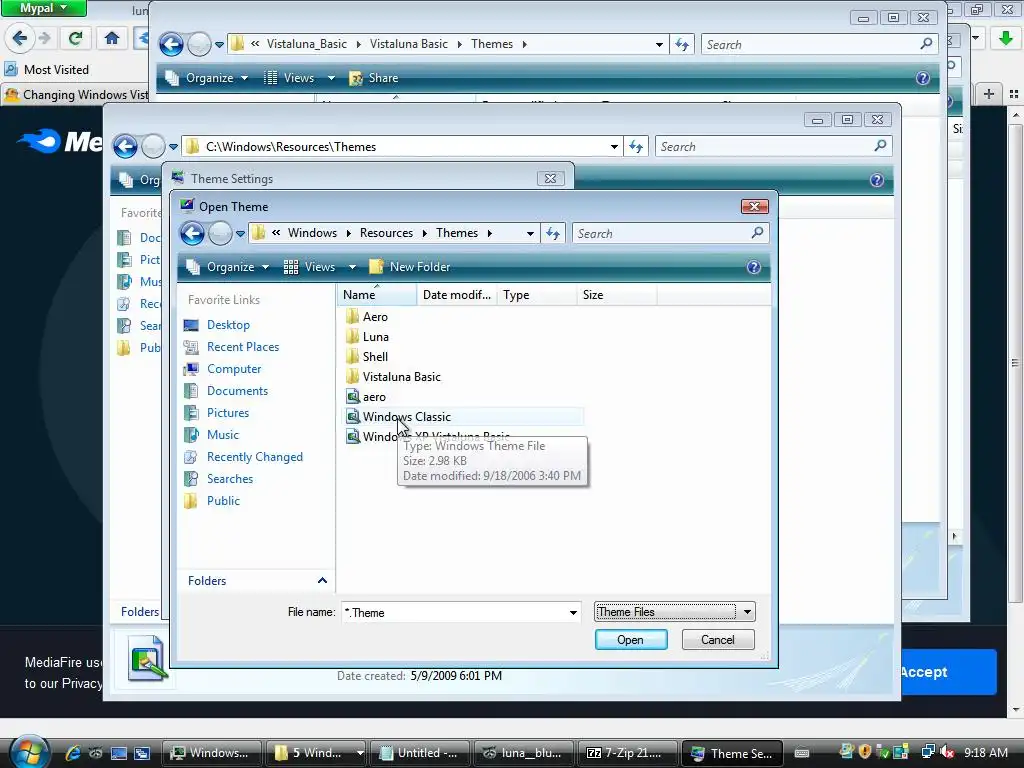The height and width of the screenshot is (768, 1024).
Task: Open Organize menu in Open Theme dialog
Action: [227, 267]
